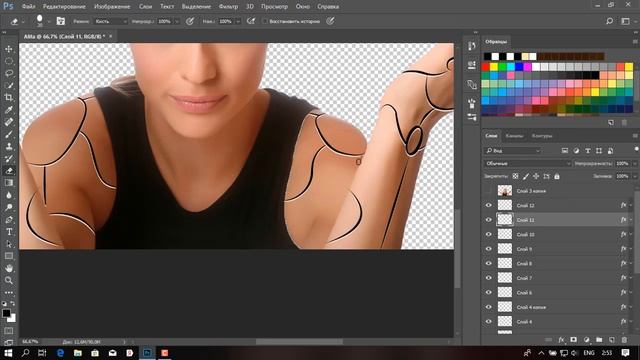Click the foreground color swatch
This screenshot has height=360, width=640.
click(6, 313)
